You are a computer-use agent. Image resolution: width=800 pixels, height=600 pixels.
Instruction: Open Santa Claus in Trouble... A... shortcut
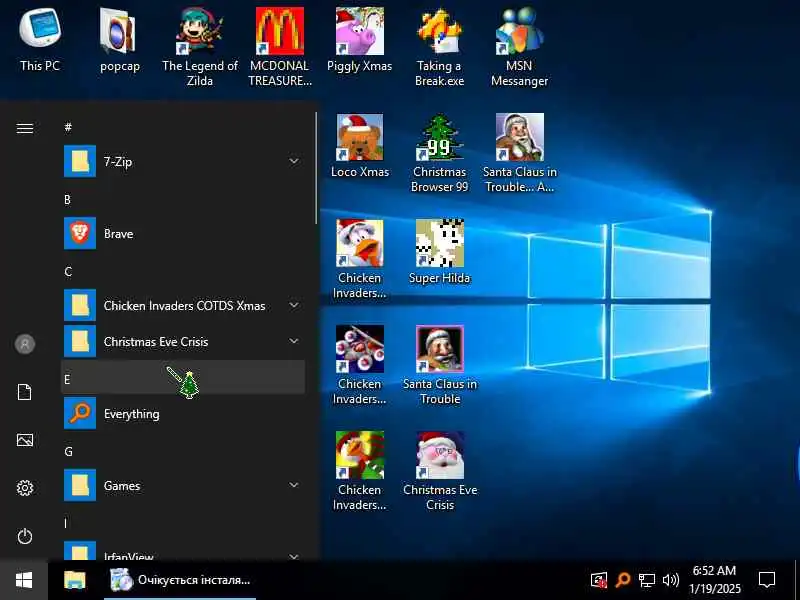(519, 152)
